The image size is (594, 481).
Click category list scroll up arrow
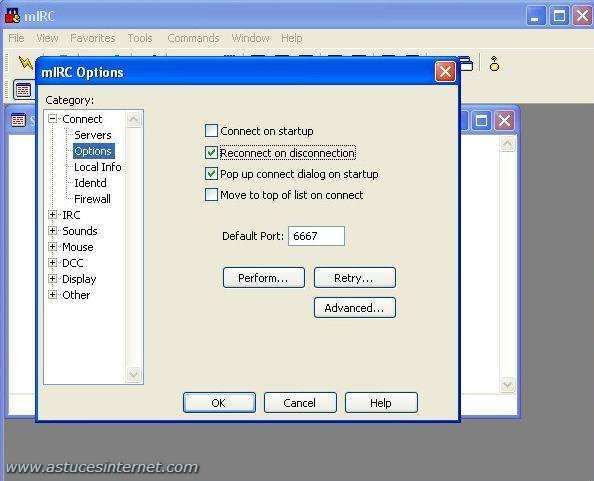click(133, 119)
